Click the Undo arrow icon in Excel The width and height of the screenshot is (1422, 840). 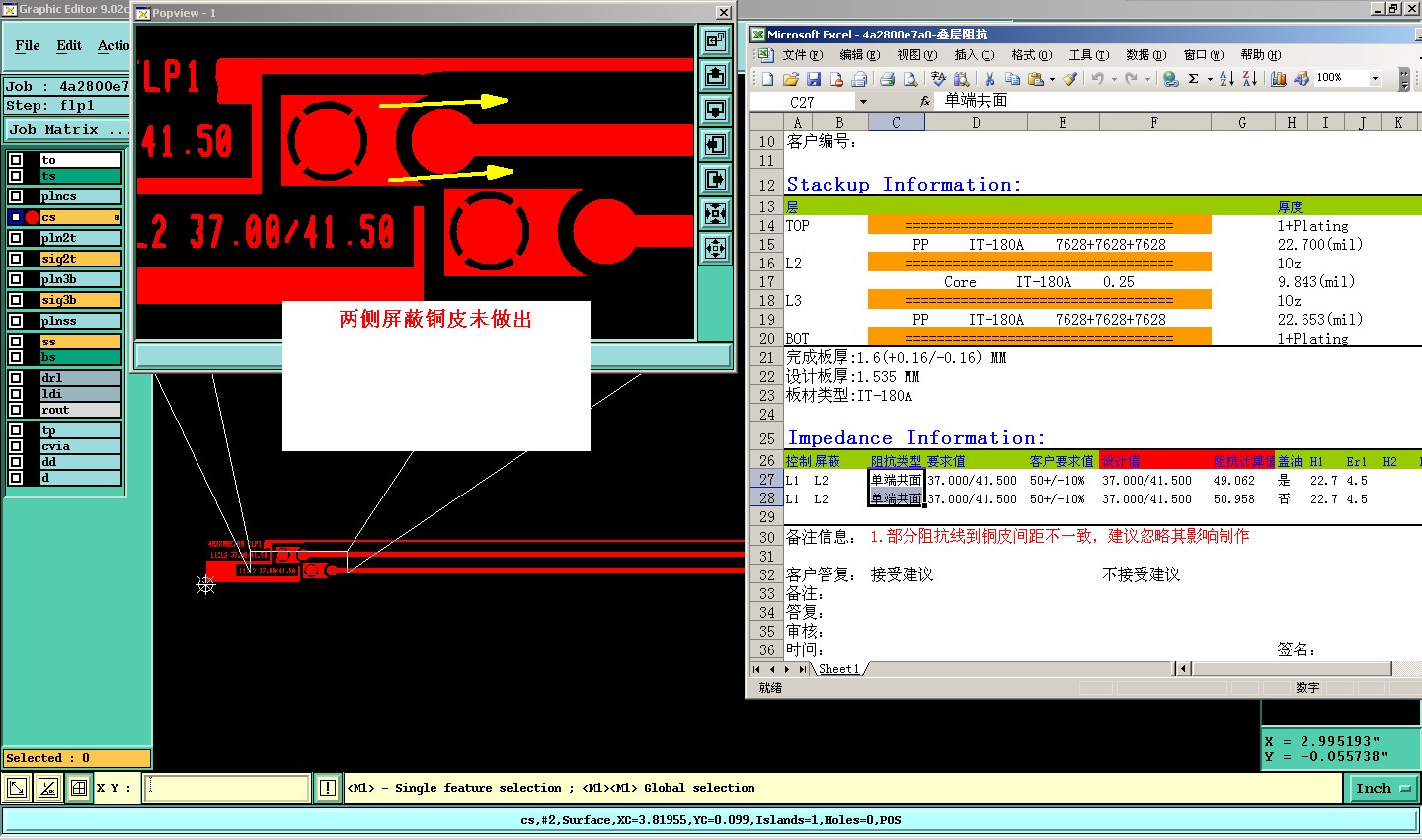1097,79
